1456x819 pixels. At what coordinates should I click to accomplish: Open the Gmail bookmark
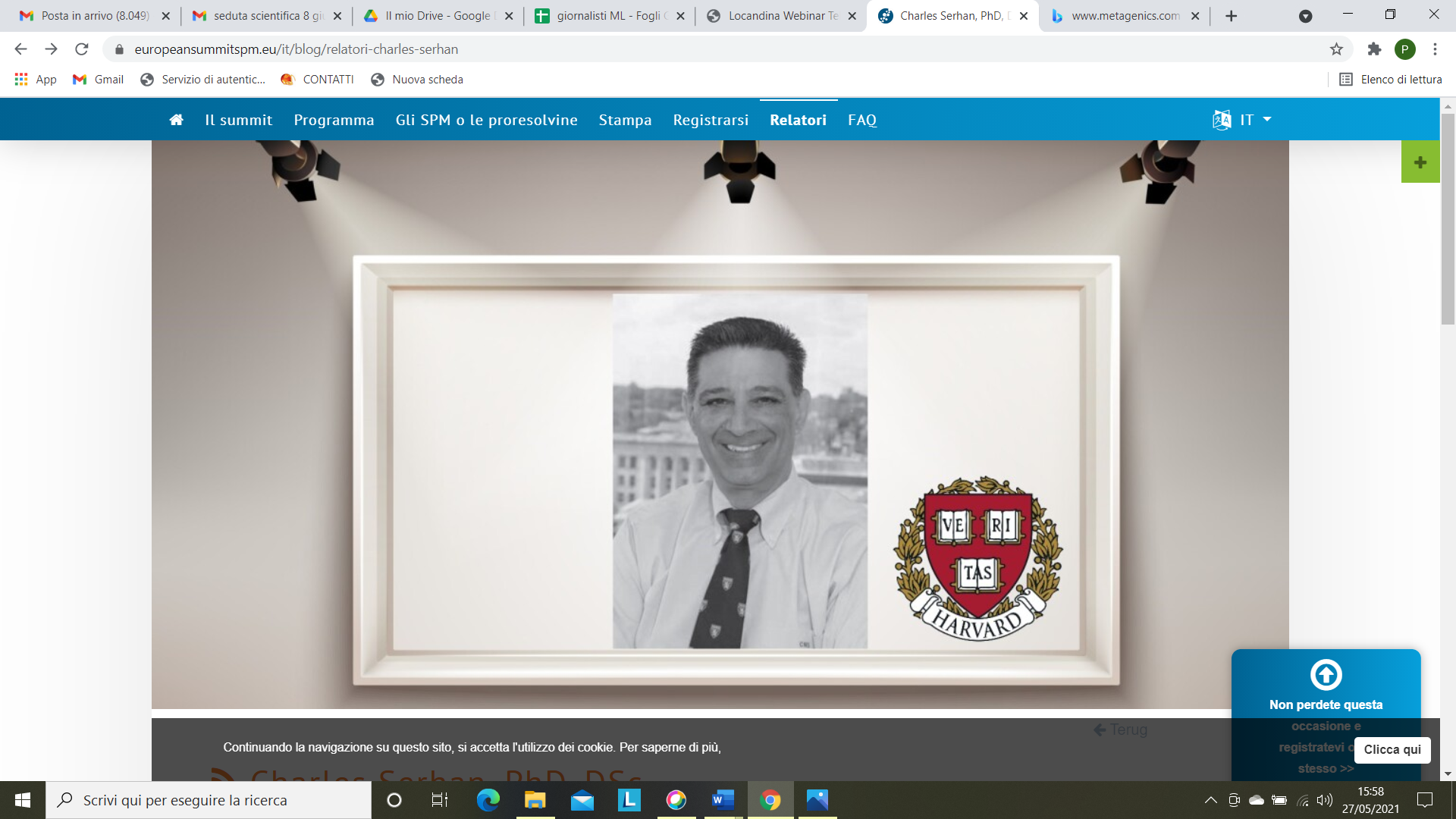99,80
